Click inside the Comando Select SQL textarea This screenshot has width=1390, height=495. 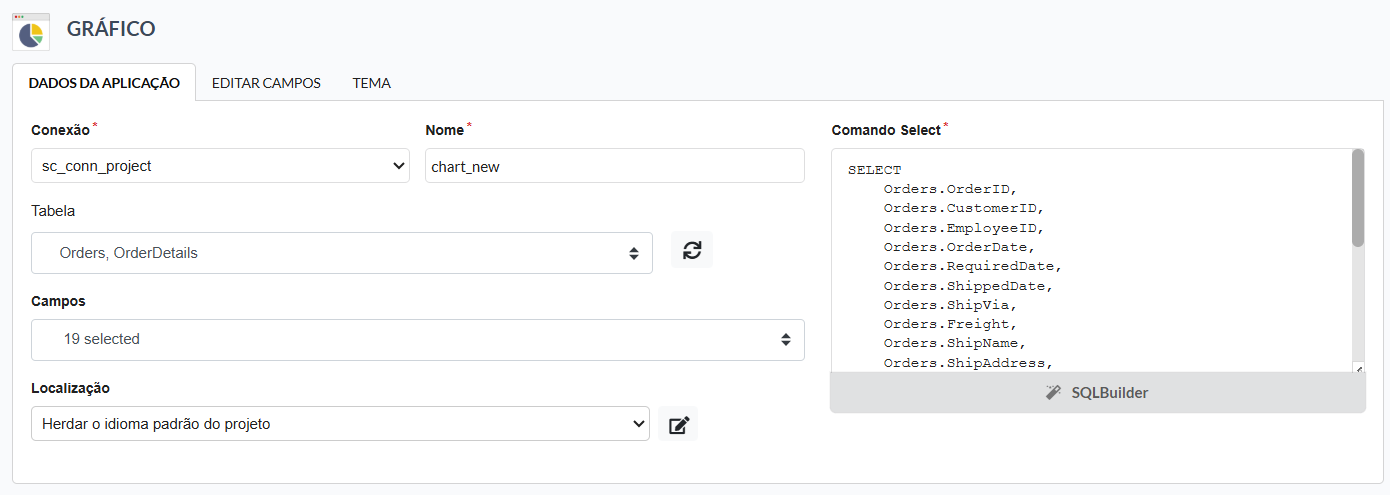click(1090, 262)
